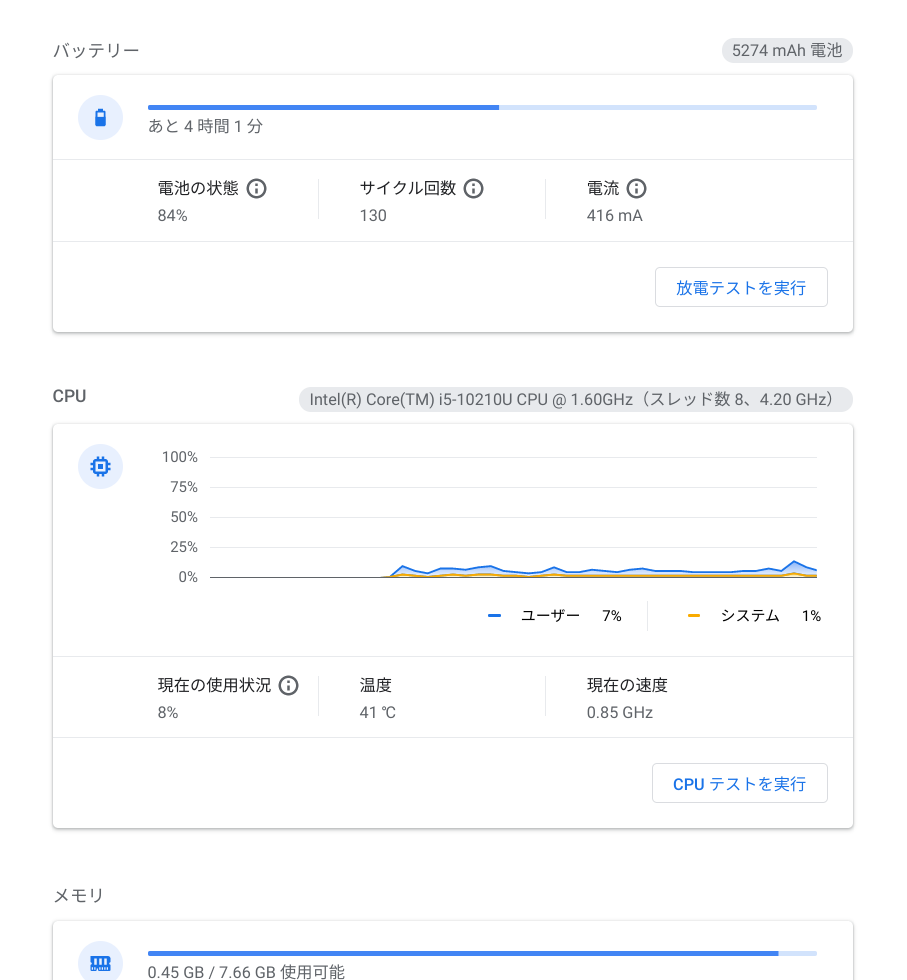Click the システム legend entry
The width and height of the screenshot is (907, 980).
pos(750,616)
